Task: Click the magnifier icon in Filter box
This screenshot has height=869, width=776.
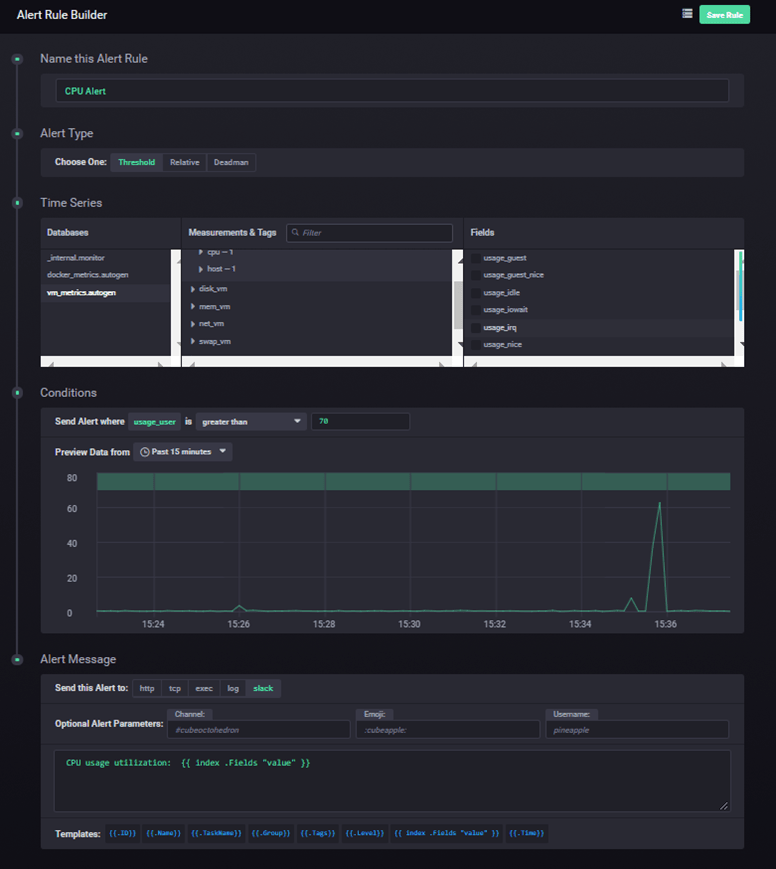Action: point(295,233)
